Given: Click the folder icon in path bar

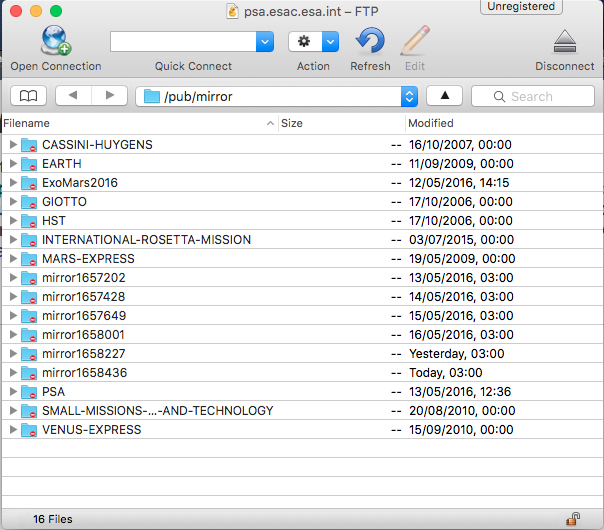Looking at the screenshot, I should 152,96.
